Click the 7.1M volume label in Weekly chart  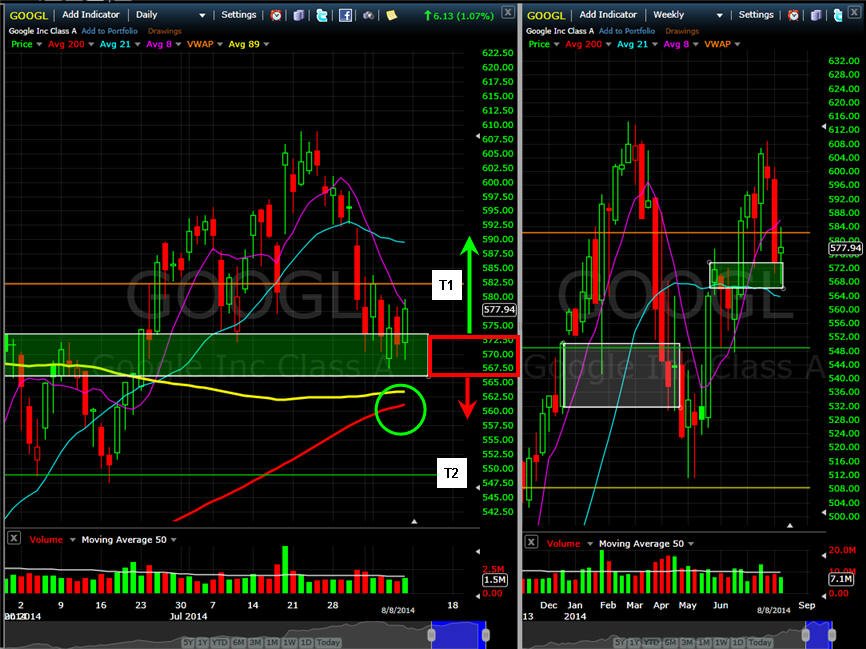click(x=841, y=579)
